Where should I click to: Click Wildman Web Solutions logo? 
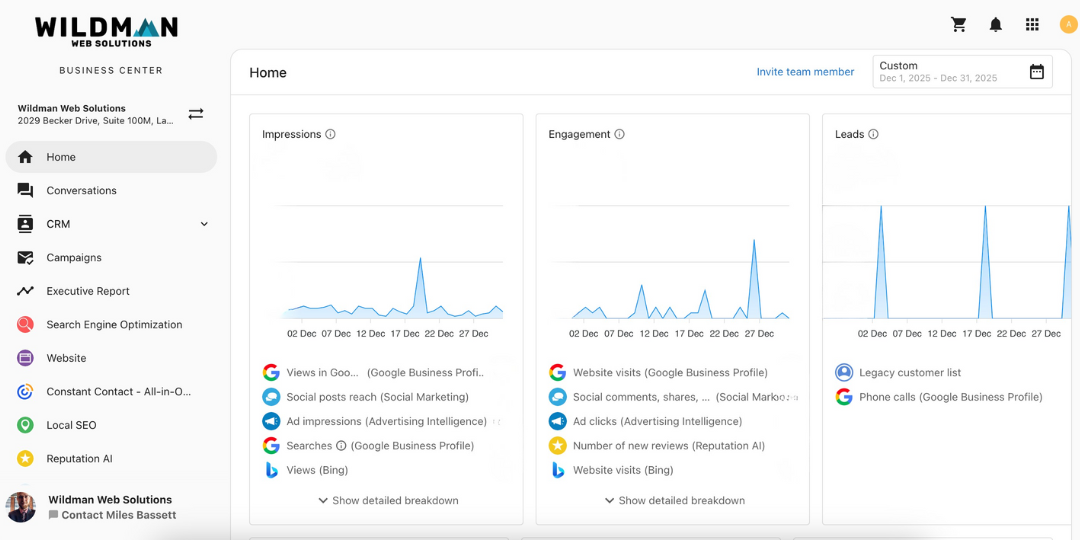[x=106, y=31]
